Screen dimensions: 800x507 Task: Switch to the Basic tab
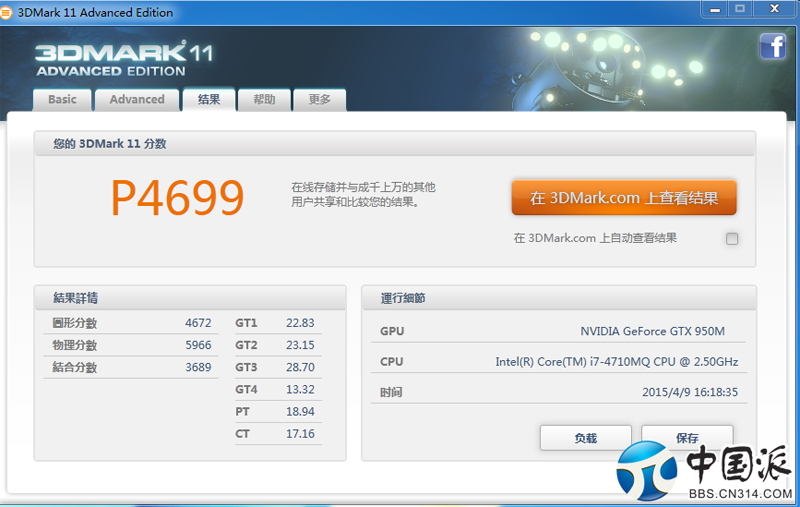tap(62, 99)
